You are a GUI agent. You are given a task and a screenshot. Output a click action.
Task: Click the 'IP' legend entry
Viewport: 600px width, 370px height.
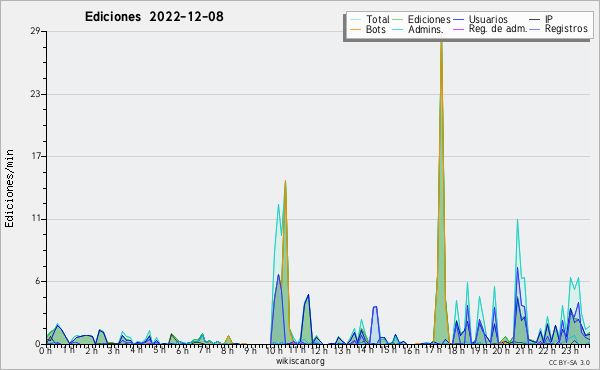[549, 19]
